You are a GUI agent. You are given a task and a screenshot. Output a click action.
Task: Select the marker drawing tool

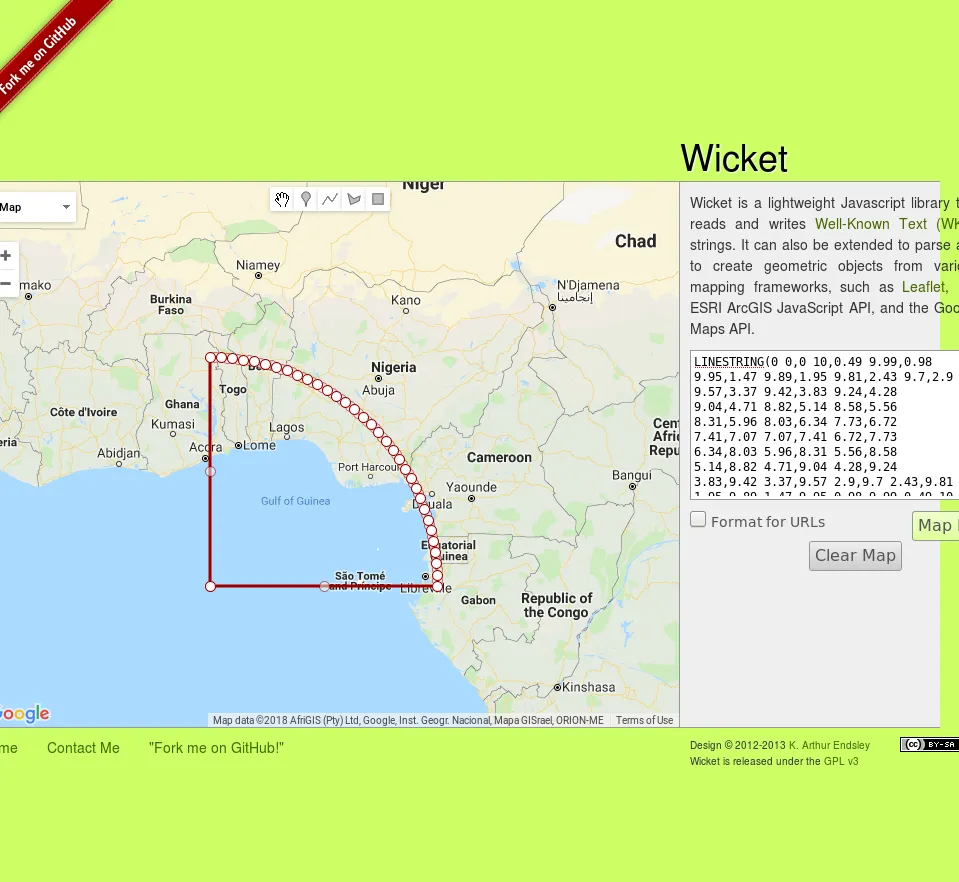(306, 199)
